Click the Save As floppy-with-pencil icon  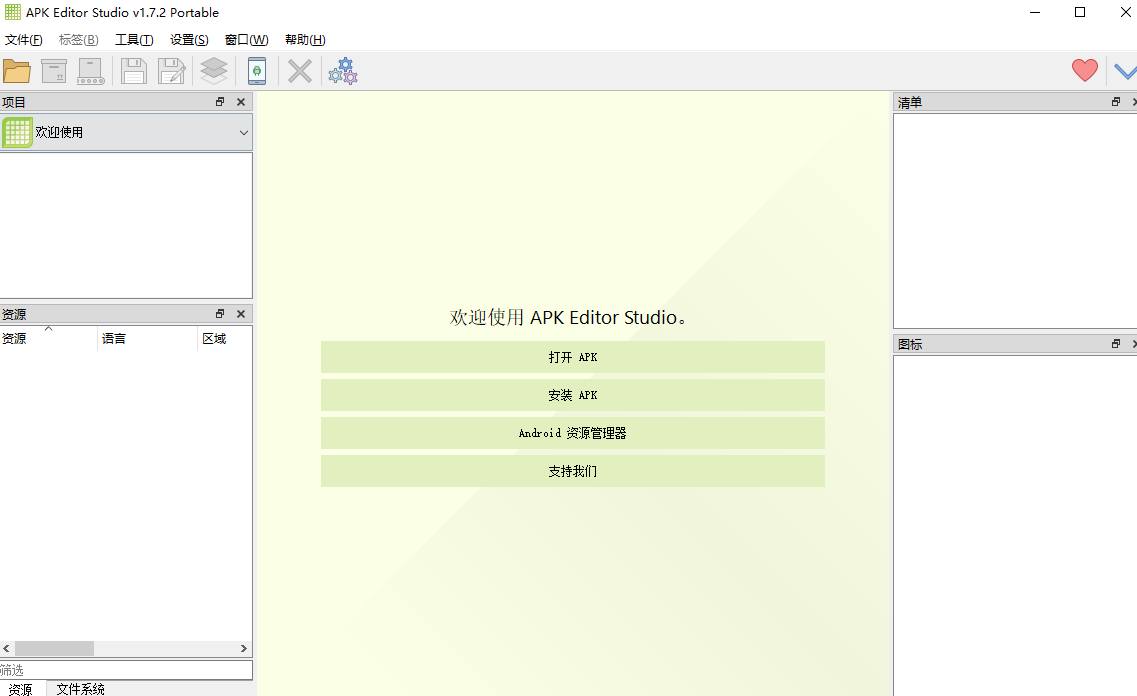(172, 71)
